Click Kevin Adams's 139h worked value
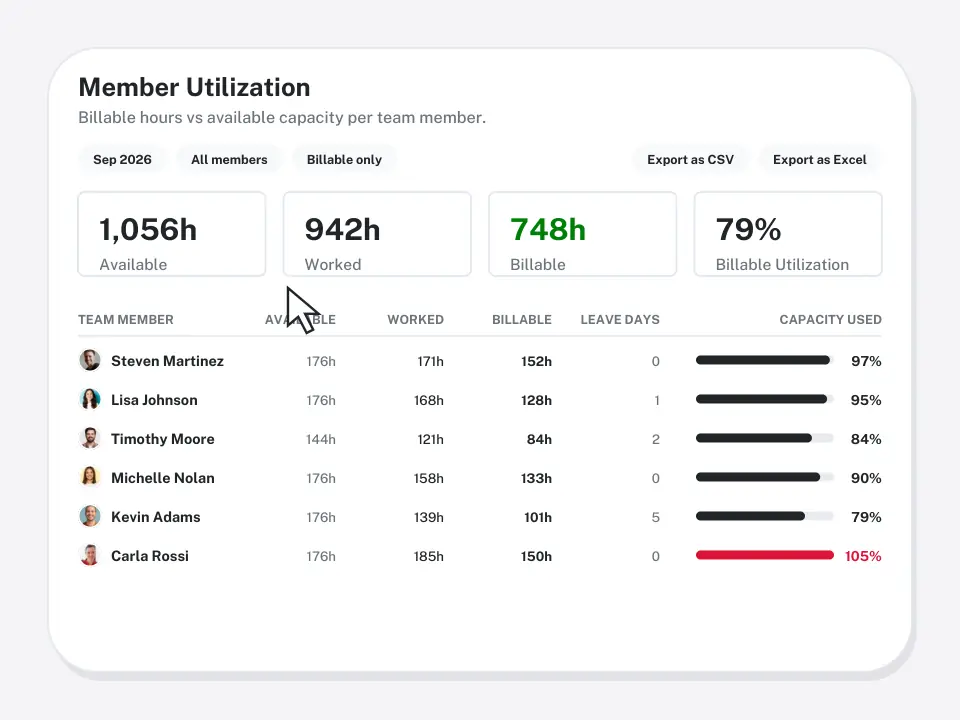960x720 pixels. coord(429,517)
